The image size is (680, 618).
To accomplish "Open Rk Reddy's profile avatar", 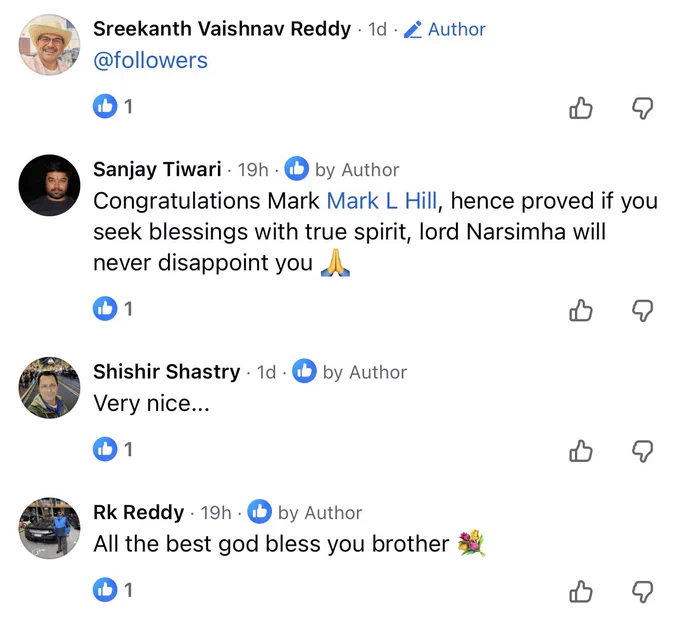I will 49,528.
